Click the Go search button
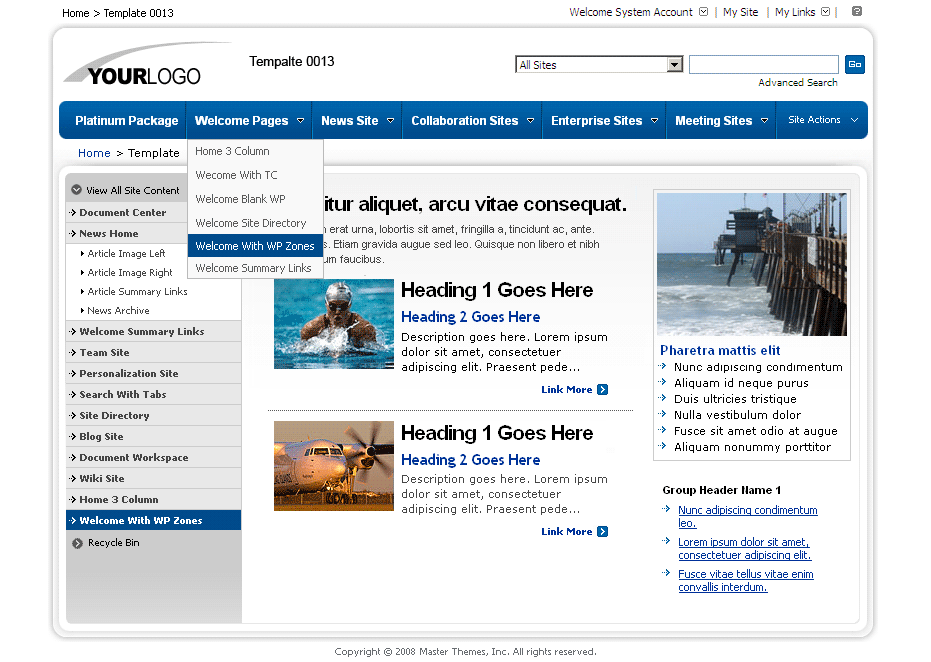 tap(854, 64)
